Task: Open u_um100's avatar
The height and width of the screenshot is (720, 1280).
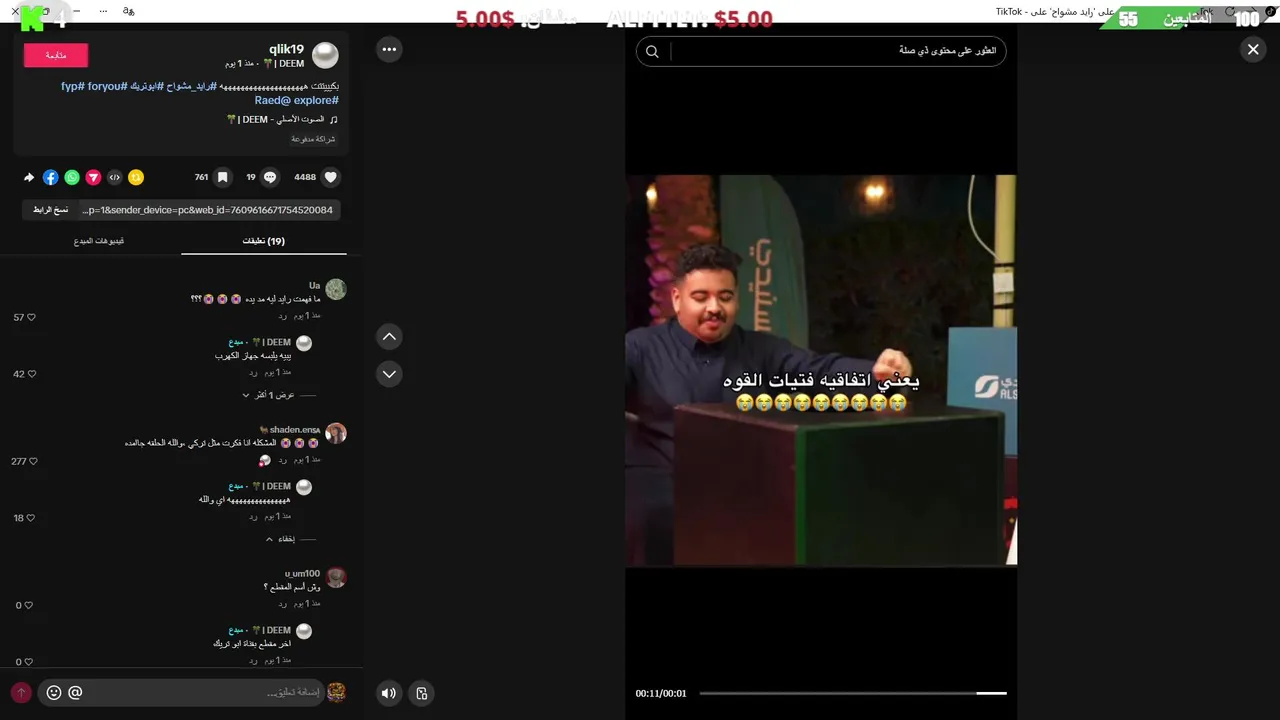Action: click(336, 577)
